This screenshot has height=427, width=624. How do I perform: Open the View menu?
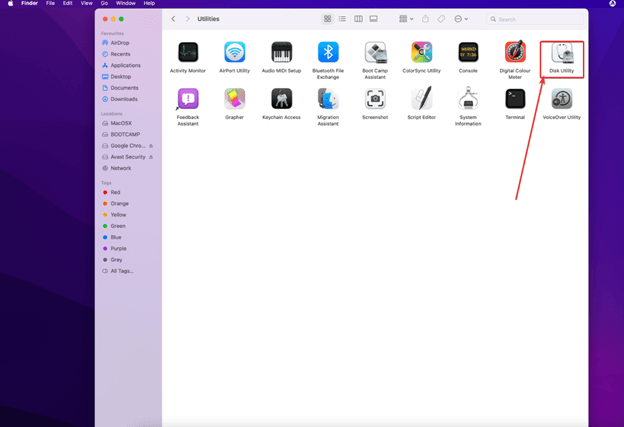(x=86, y=3)
